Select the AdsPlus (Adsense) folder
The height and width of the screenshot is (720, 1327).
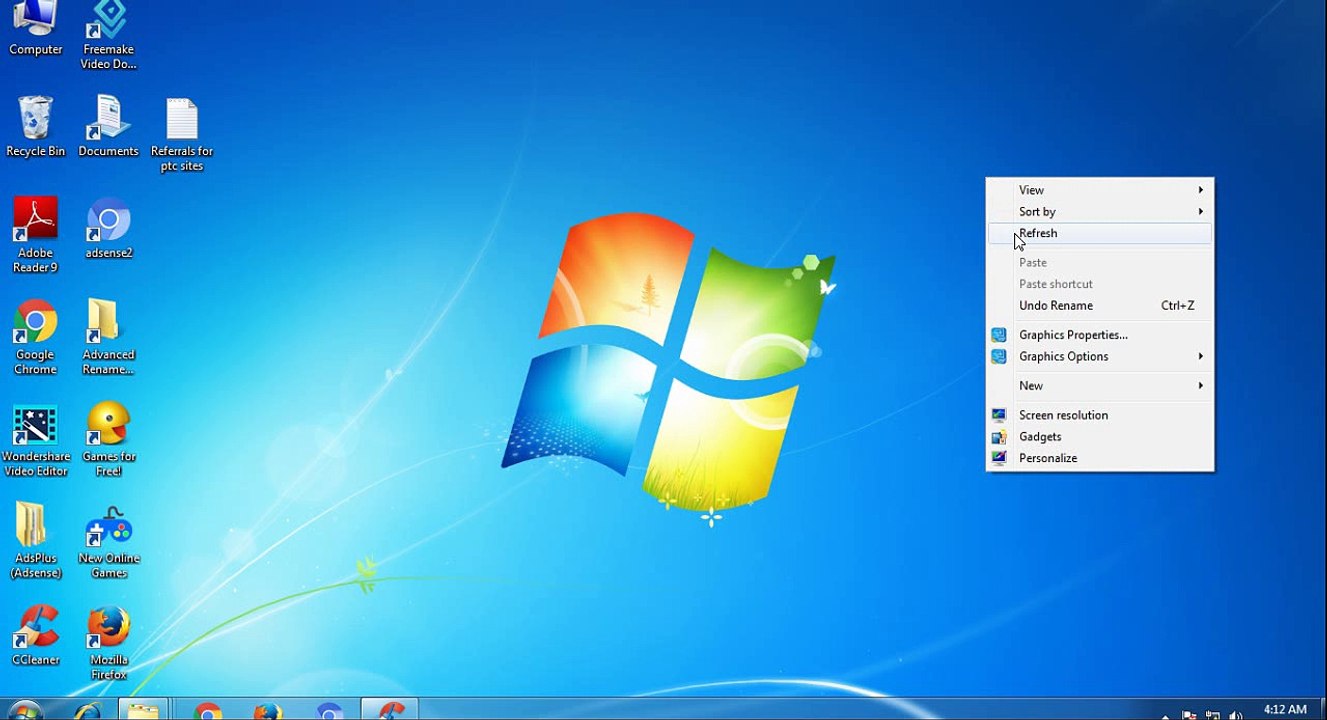[x=35, y=541]
